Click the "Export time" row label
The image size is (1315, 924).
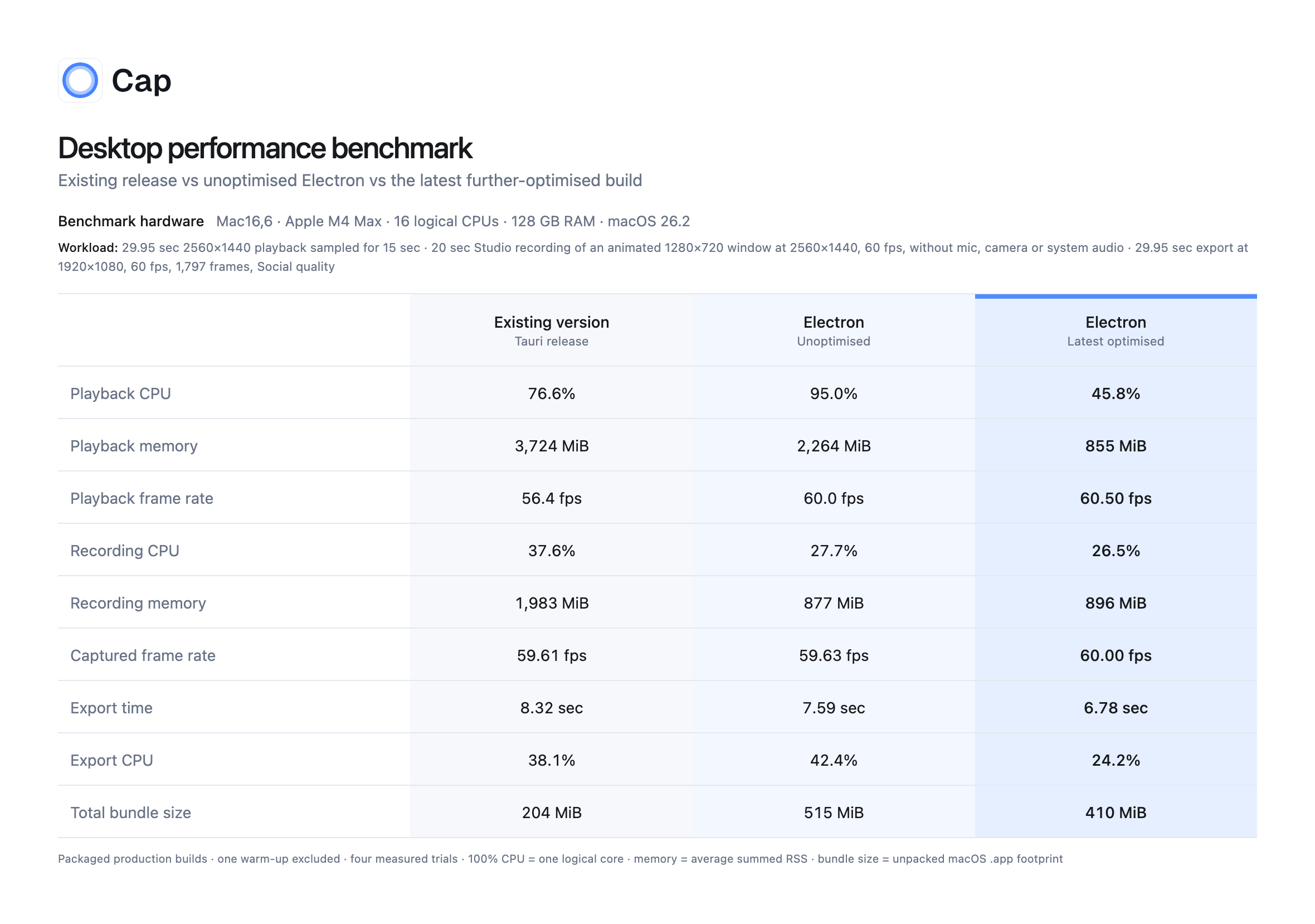pos(111,708)
